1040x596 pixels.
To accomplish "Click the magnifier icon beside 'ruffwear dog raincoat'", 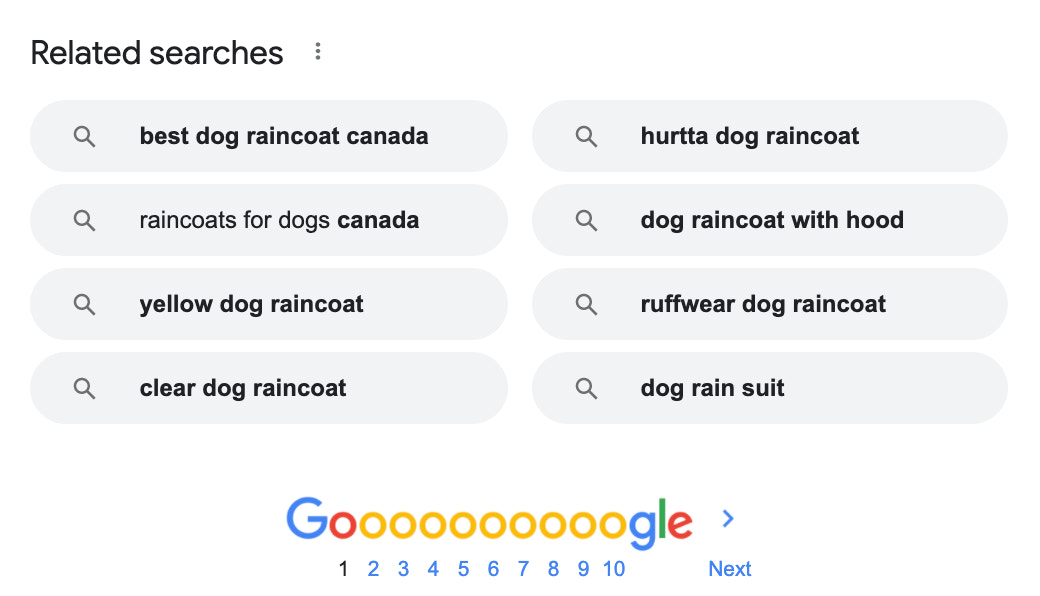I will 586,304.
